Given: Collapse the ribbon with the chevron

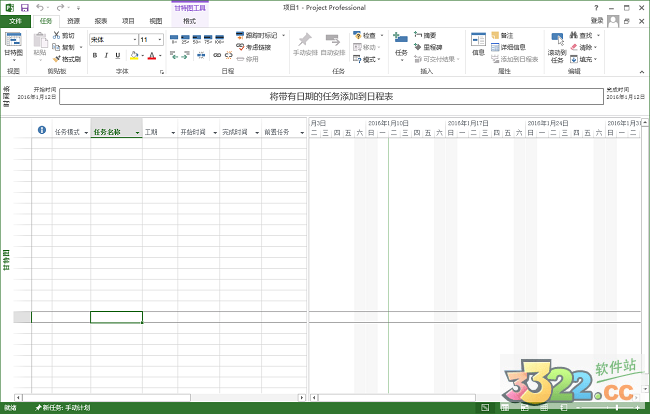Looking at the screenshot, I should click(641, 72).
